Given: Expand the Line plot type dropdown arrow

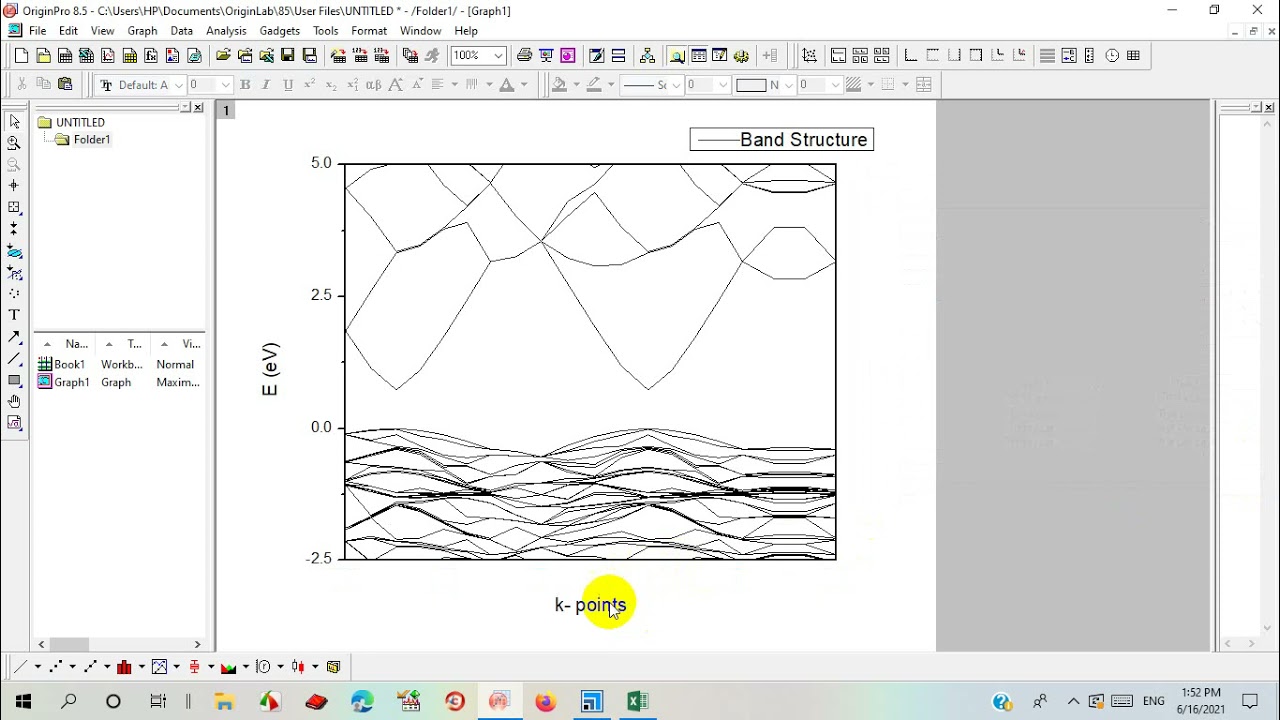Looking at the screenshot, I should [37, 667].
